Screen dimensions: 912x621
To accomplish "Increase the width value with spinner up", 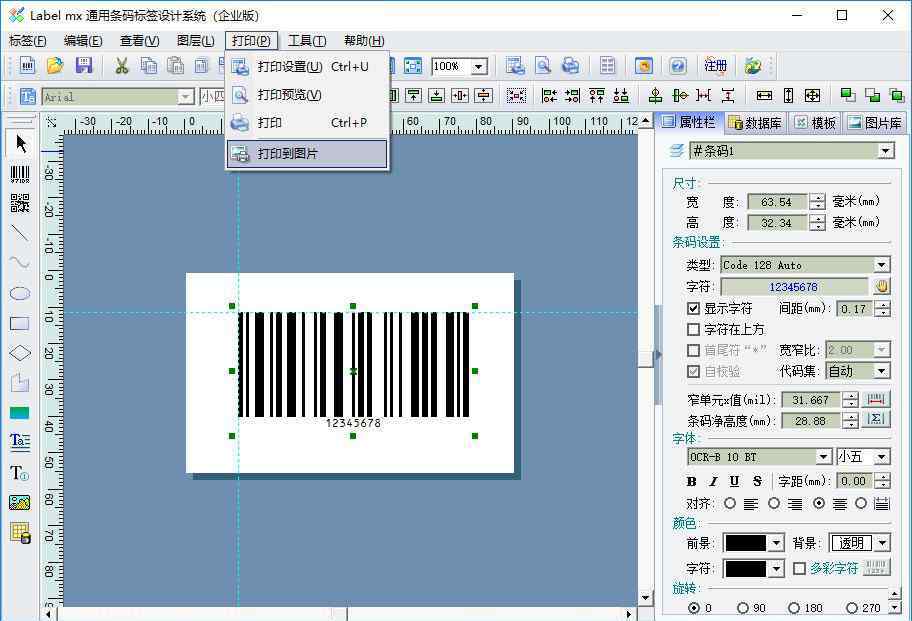I will tap(817, 198).
